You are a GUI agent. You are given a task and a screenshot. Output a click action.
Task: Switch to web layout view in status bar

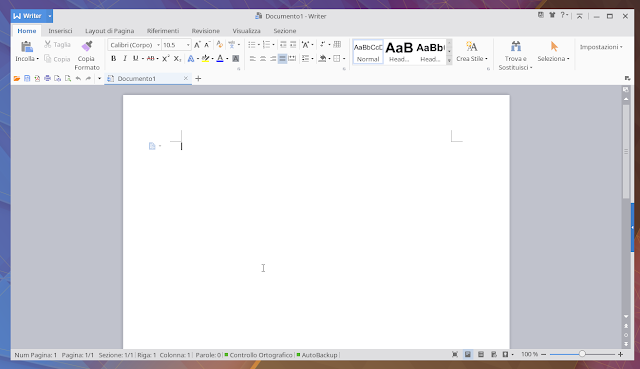[494, 355]
